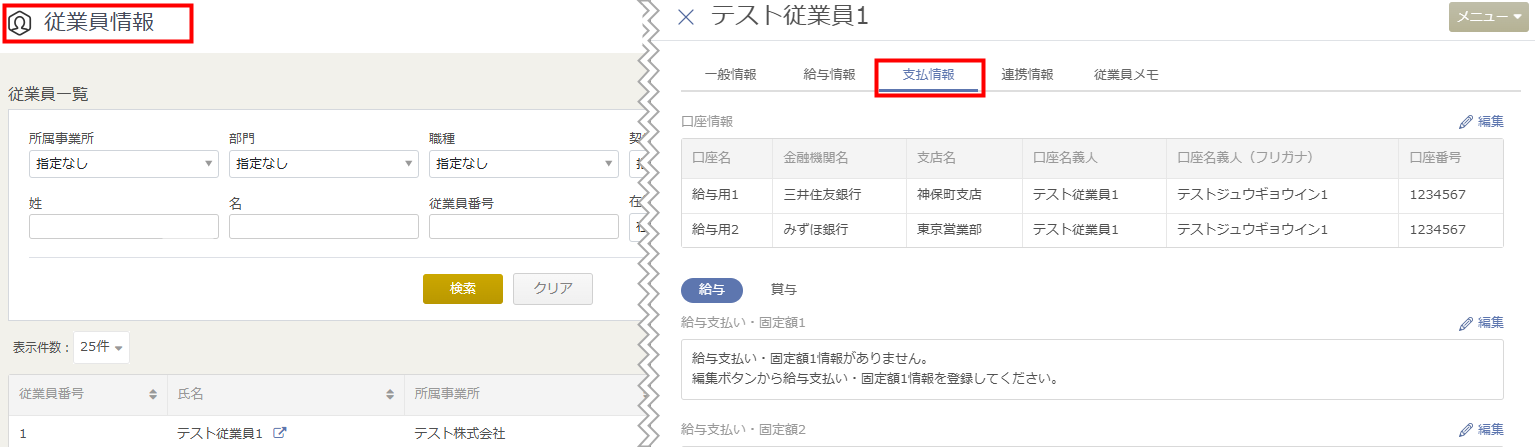This screenshot has width=1535, height=447.
Task: Change 表示件数 from 25件 dropdown
Action: tap(101, 347)
